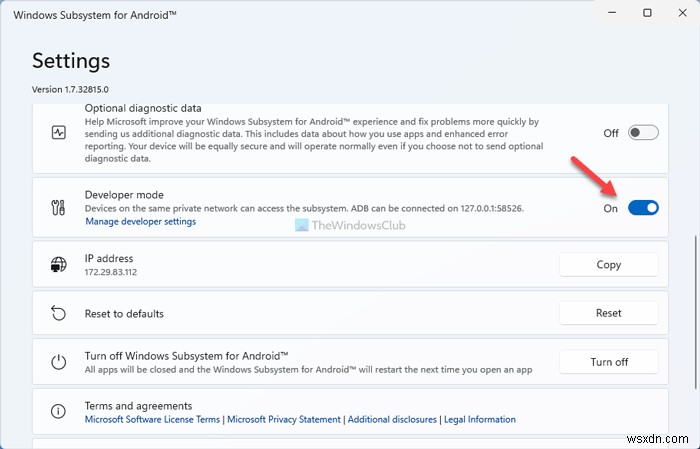Viewport: 700px width, 449px height.
Task: Maximize the settings window
Action: [647, 13]
